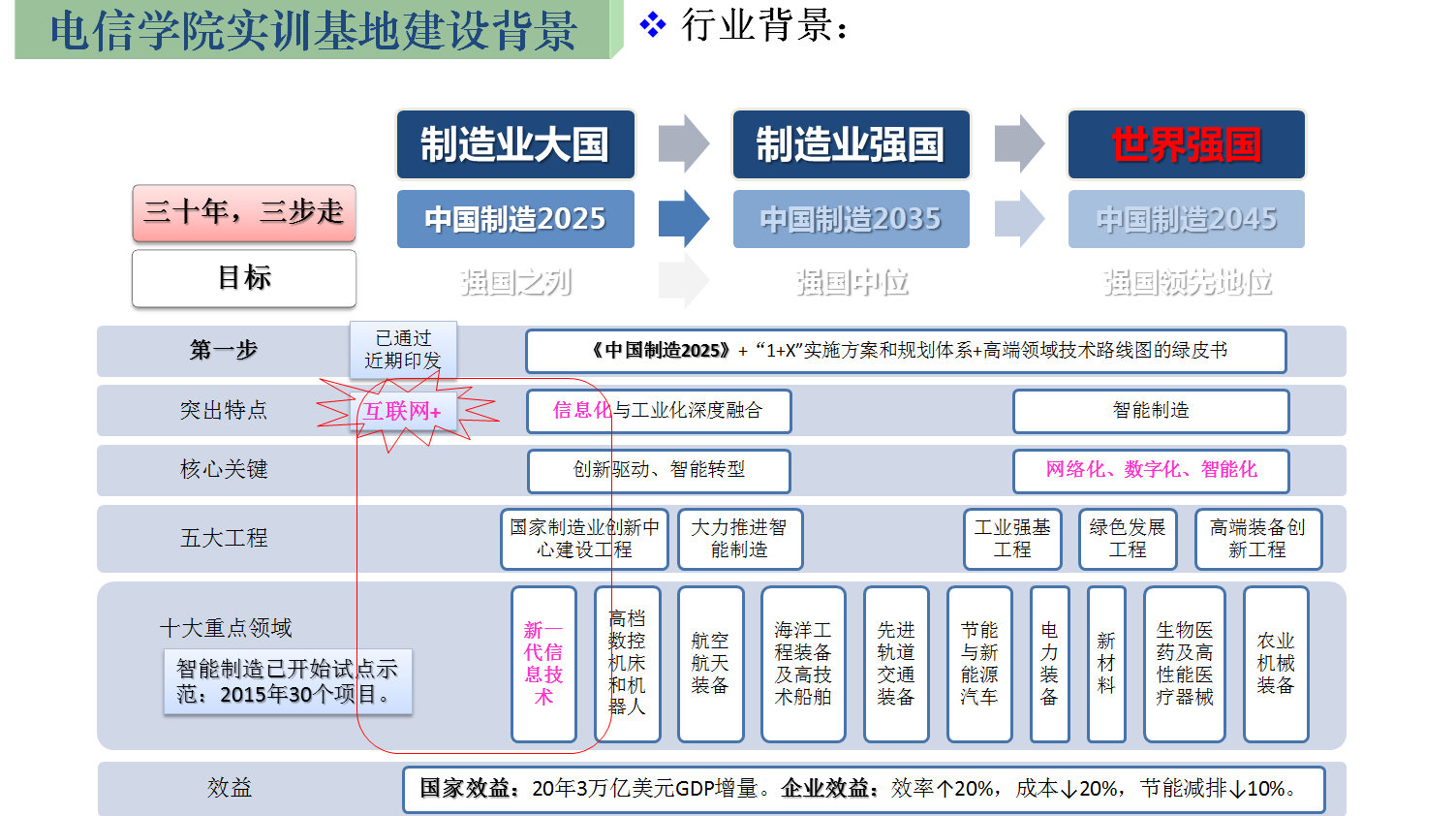
Task: Click the gray arrow before 世界强国
Action: point(1019,143)
